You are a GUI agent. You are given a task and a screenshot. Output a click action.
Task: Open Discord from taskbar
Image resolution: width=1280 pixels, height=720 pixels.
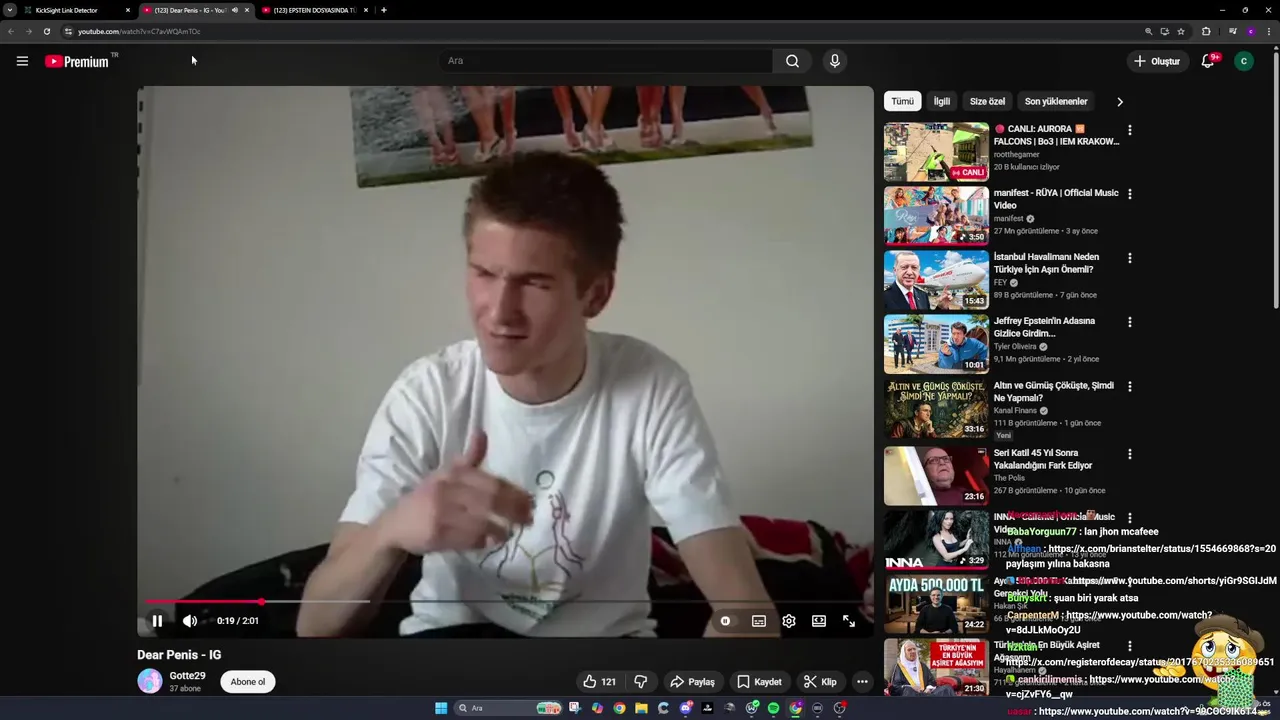(685, 708)
